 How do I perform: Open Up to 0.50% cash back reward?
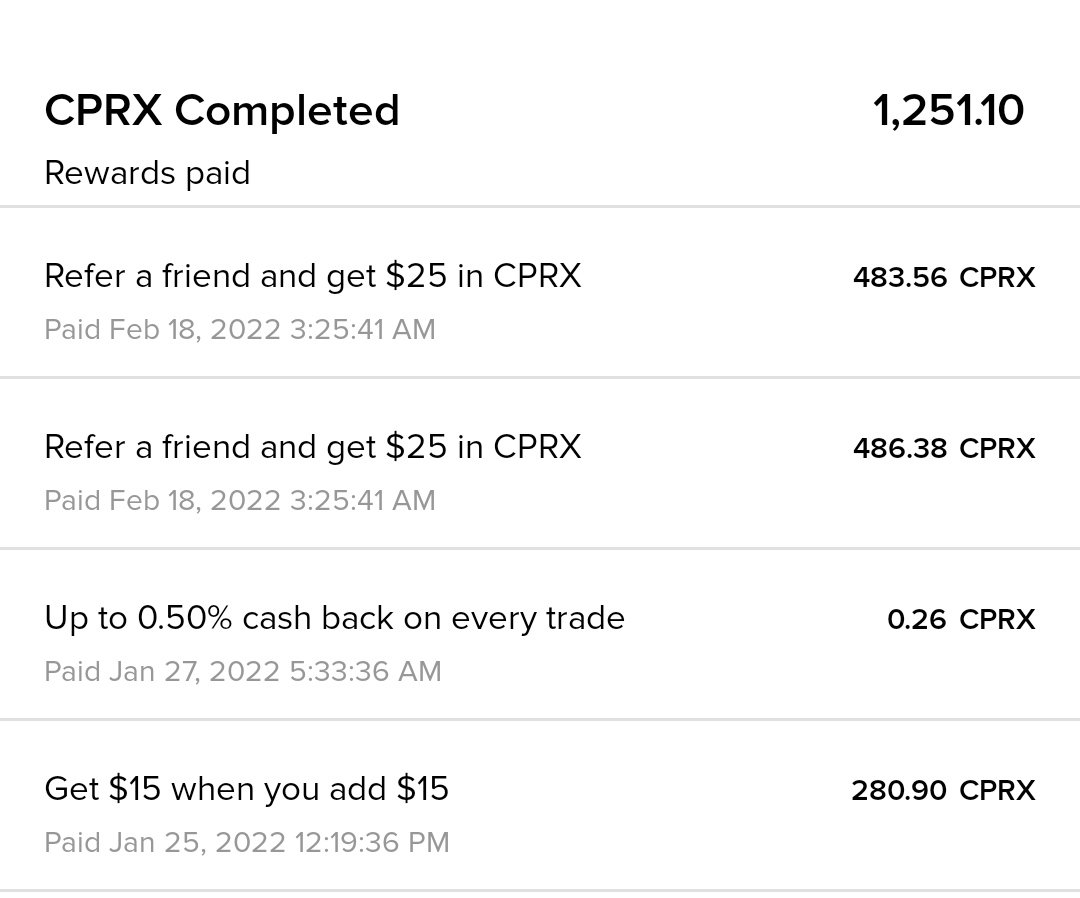pyautogui.click(x=540, y=634)
